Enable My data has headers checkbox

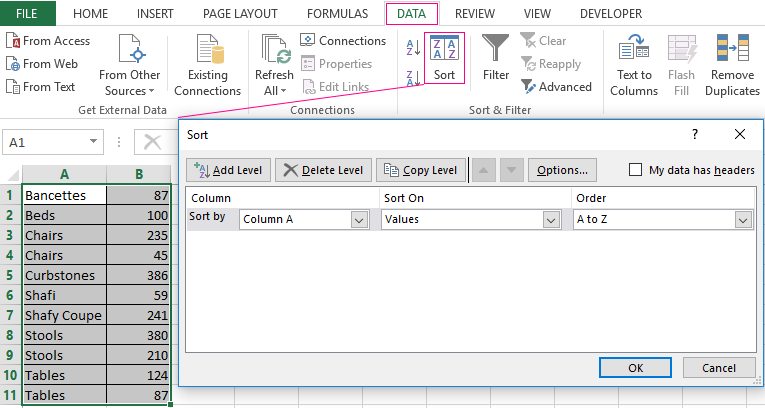click(635, 170)
